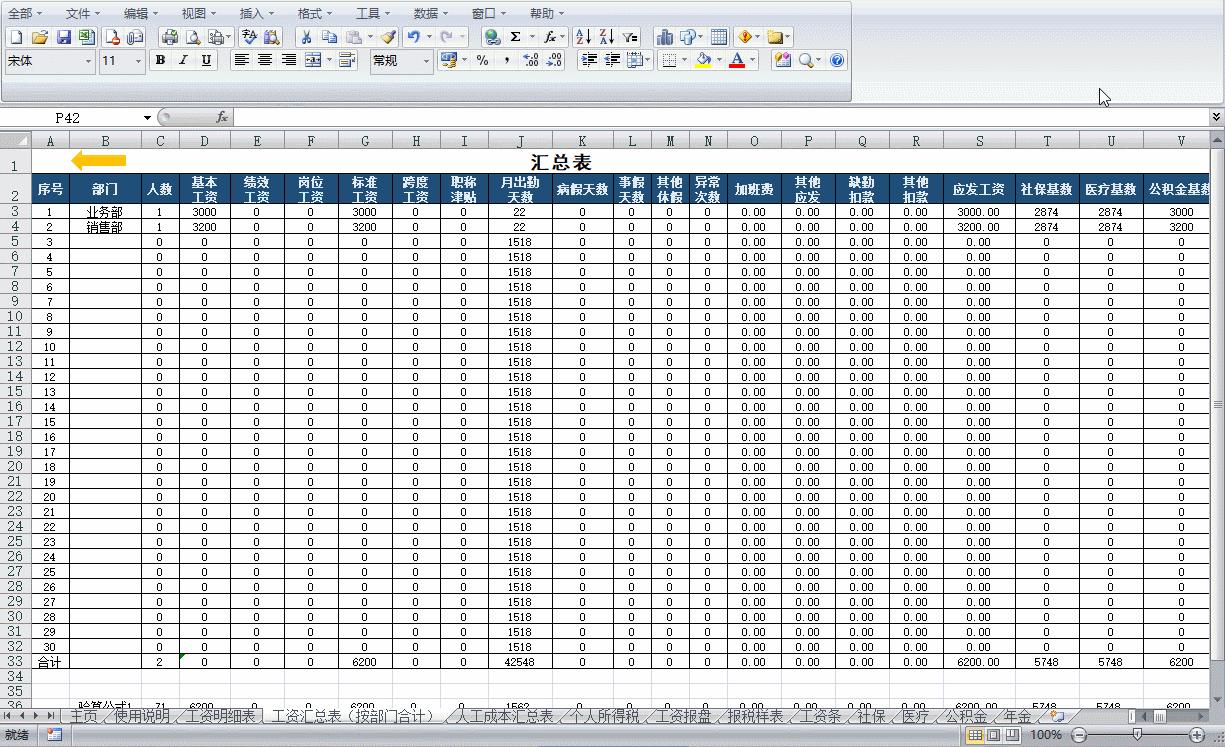Screen dimensions: 1225x747
Task: Switch to page break preview in status bar
Action: click(1012, 735)
